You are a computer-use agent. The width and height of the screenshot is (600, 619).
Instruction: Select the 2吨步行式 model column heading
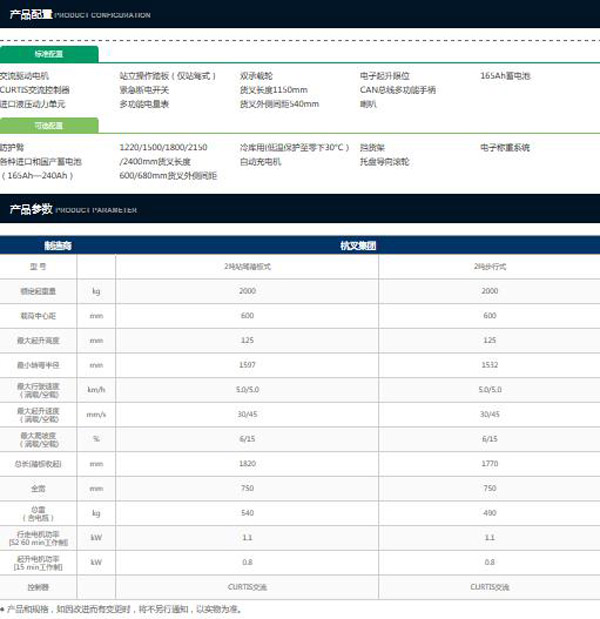coord(489,268)
